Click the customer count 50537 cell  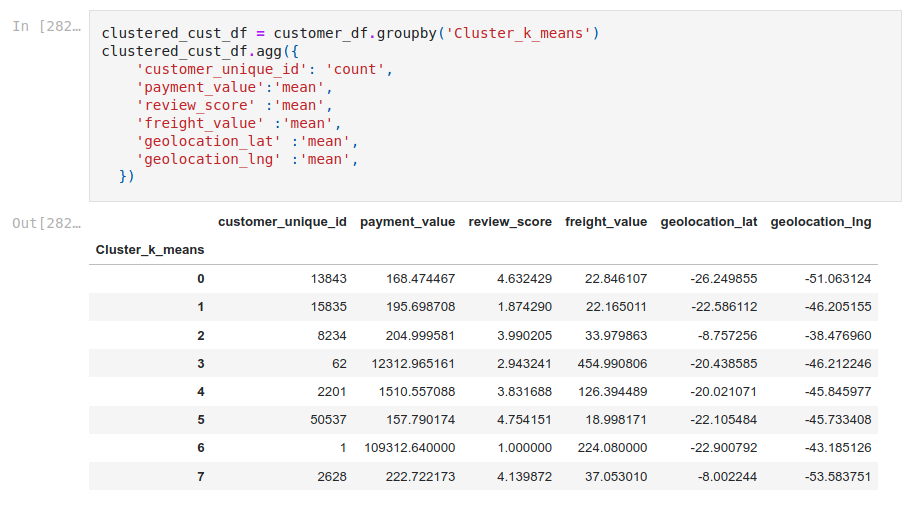(x=329, y=420)
